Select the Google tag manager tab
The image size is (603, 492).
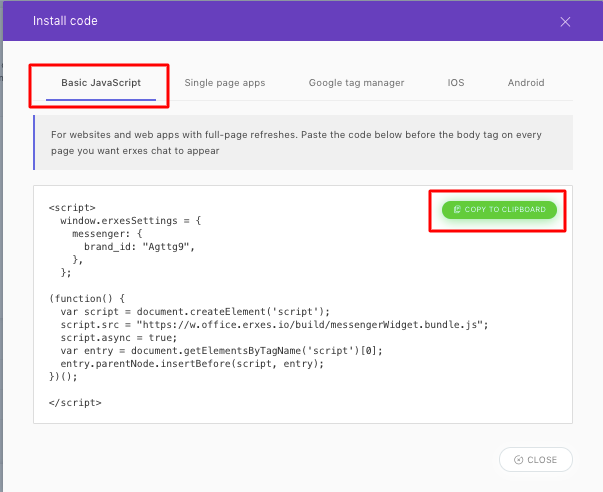click(356, 83)
